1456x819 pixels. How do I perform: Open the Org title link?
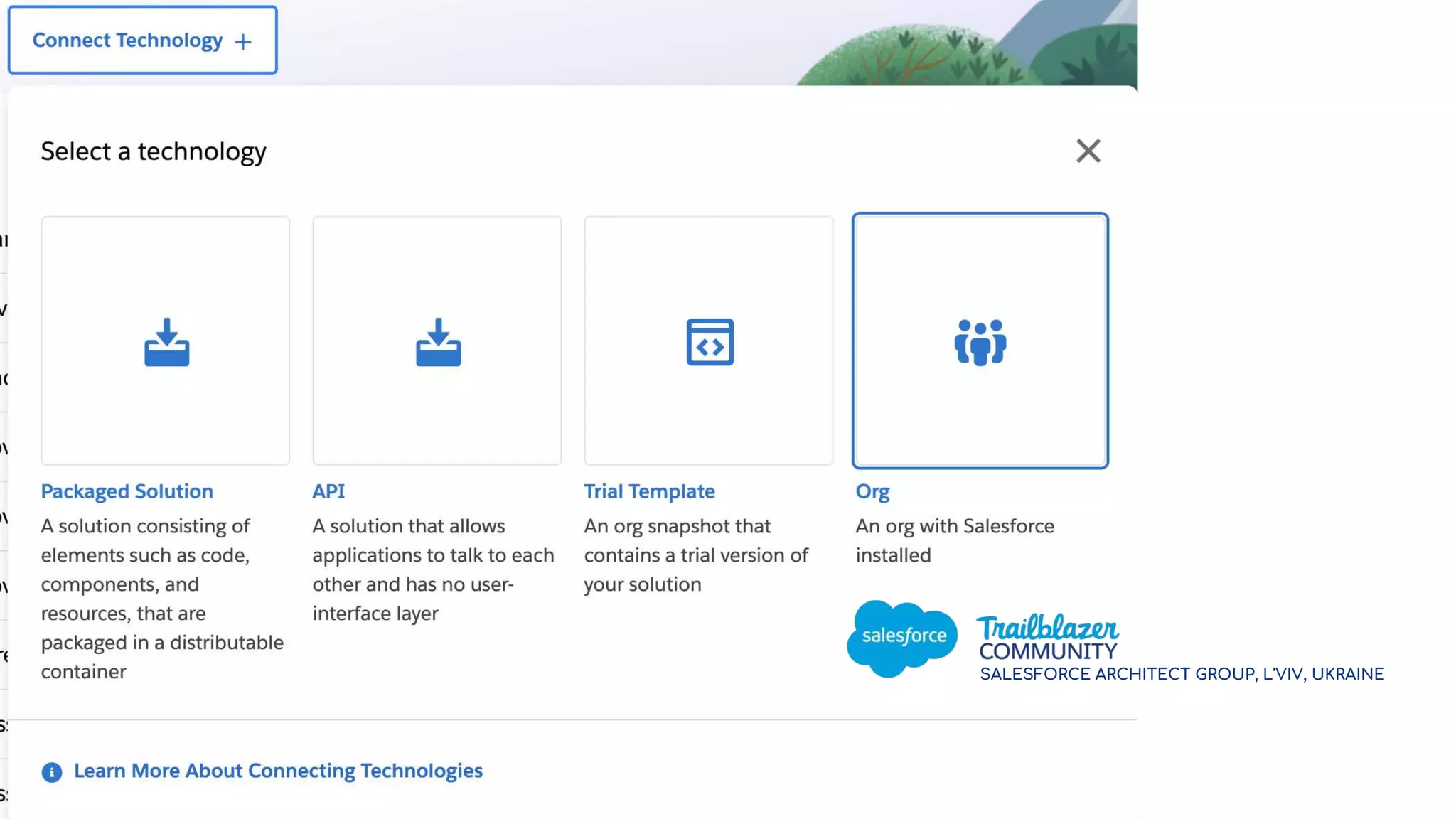click(872, 491)
